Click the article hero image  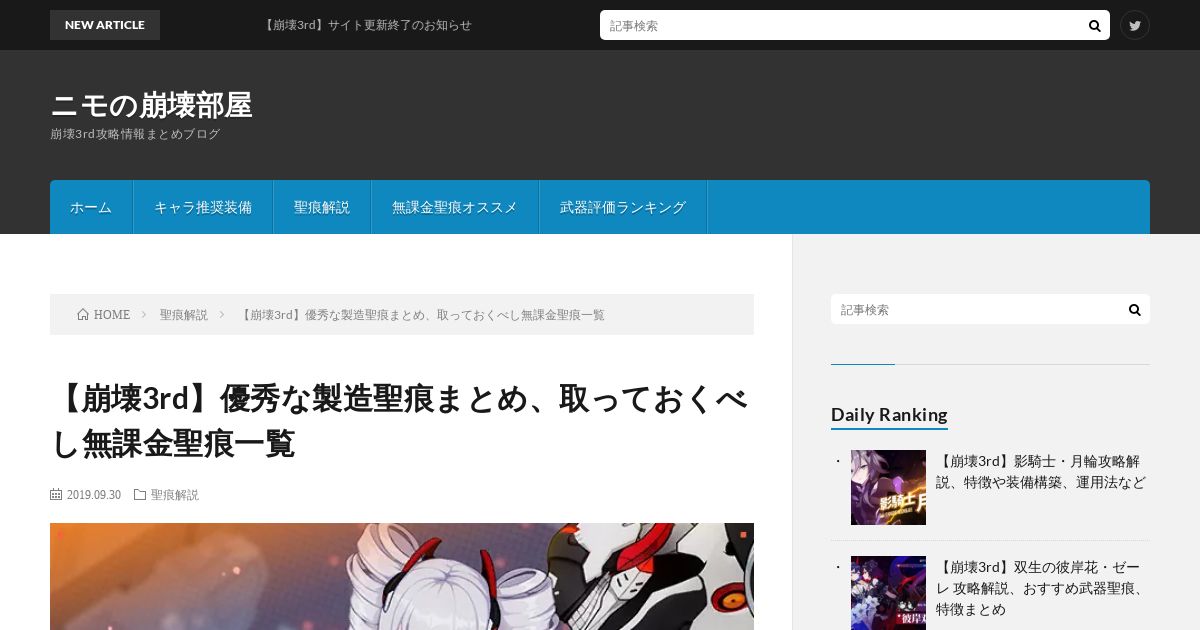click(x=402, y=576)
